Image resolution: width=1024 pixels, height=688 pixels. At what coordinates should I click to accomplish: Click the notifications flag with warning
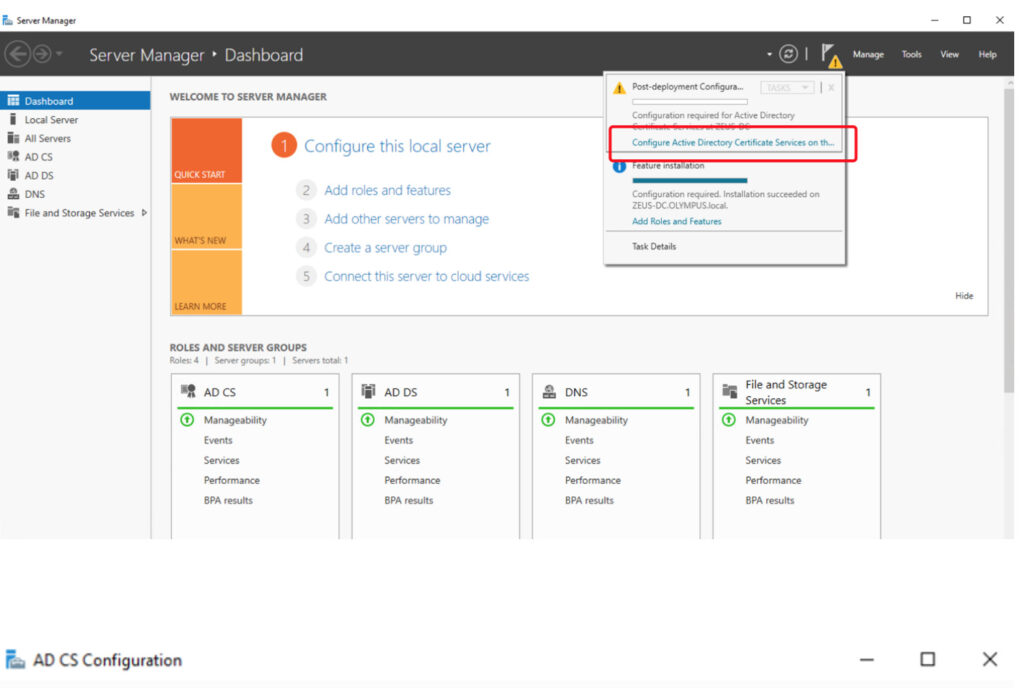[x=830, y=55]
